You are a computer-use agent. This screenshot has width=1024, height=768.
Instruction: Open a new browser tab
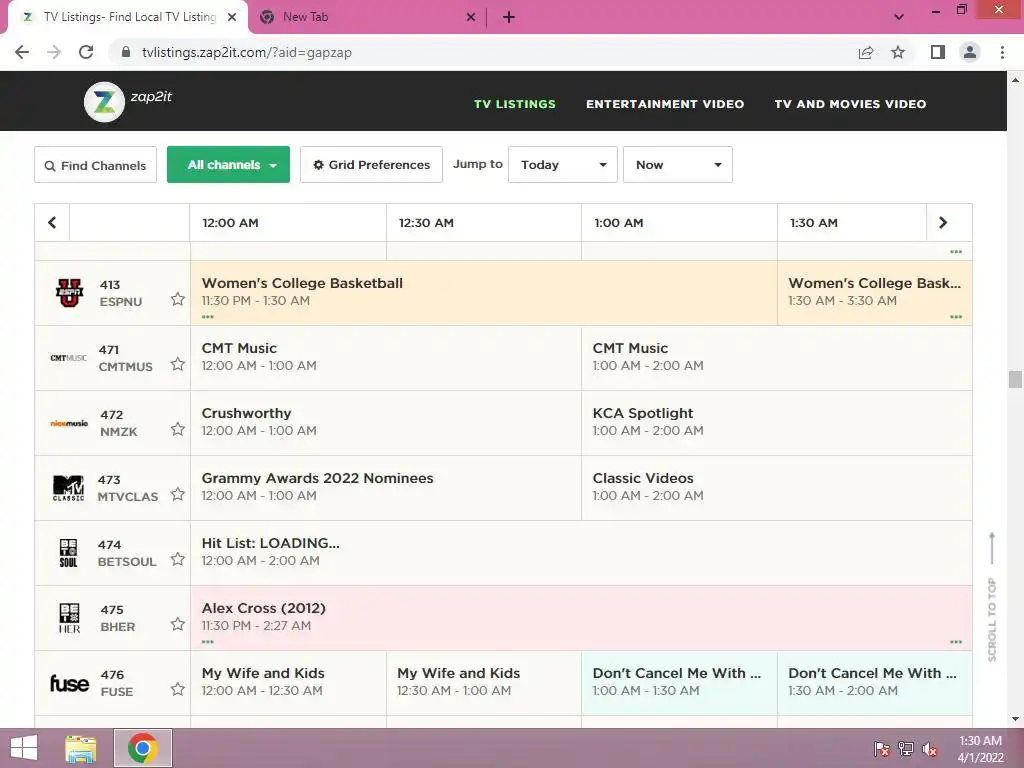(x=509, y=18)
